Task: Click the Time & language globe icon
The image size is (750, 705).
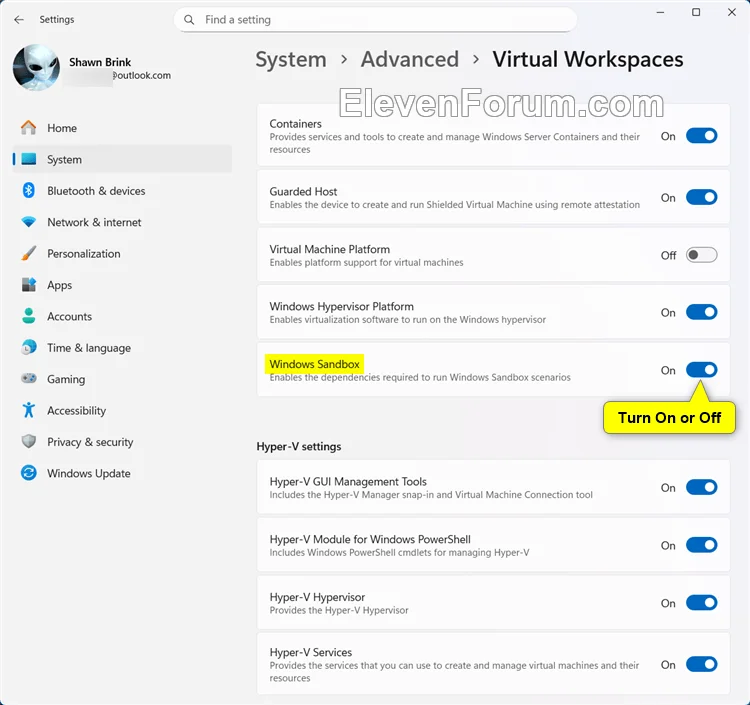Action: pyautogui.click(x=29, y=347)
